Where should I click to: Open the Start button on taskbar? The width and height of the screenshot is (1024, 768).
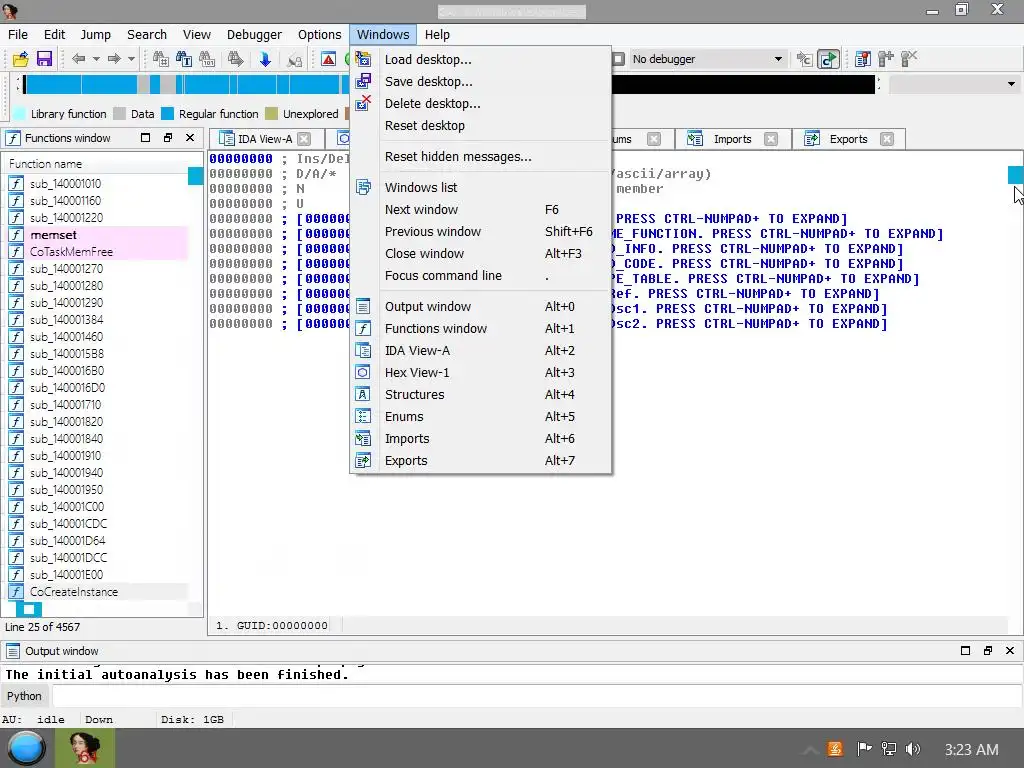[x=27, y=748]
